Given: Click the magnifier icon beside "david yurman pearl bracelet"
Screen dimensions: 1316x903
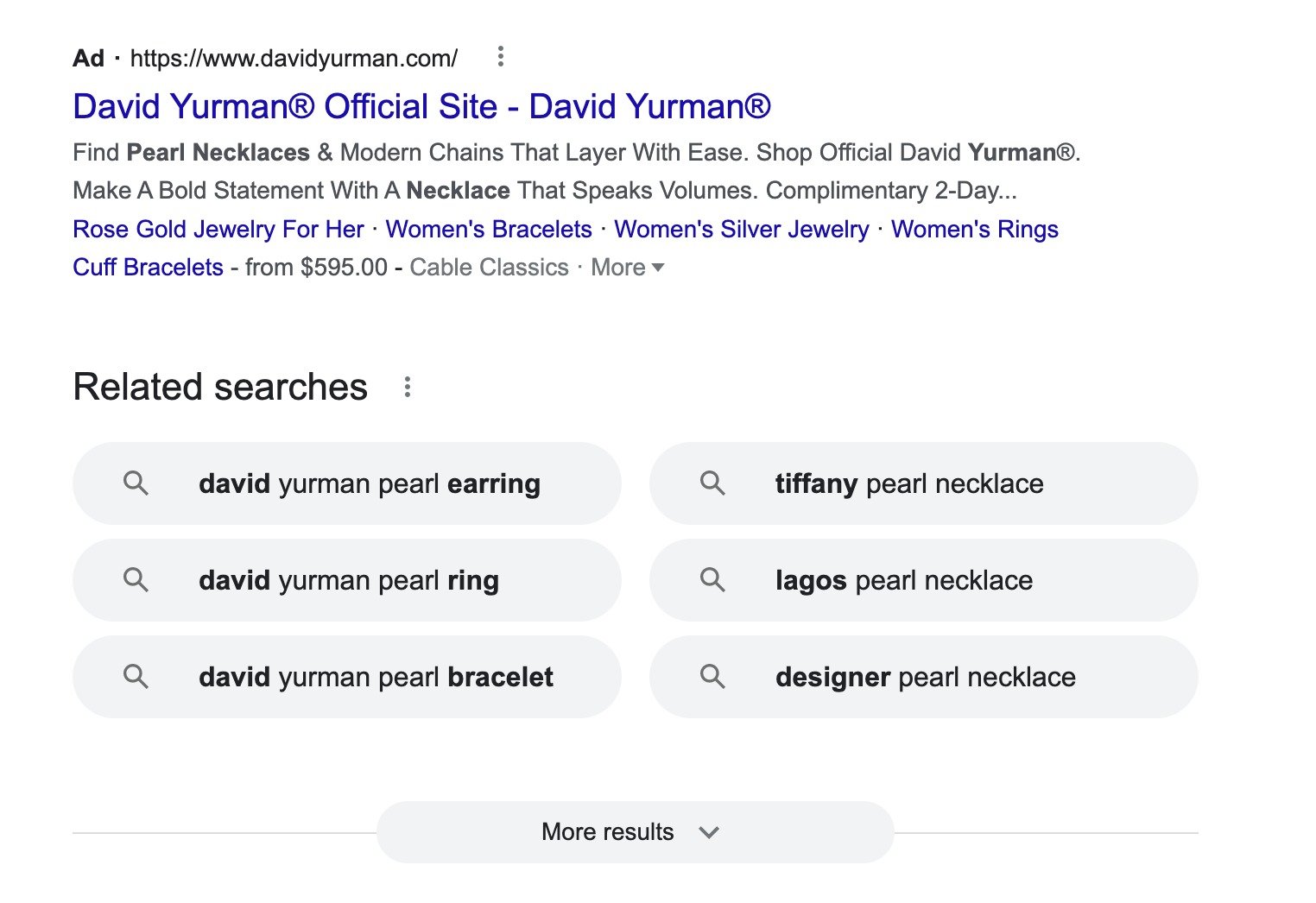Looking at the screenshot, I should click(136, 677).
